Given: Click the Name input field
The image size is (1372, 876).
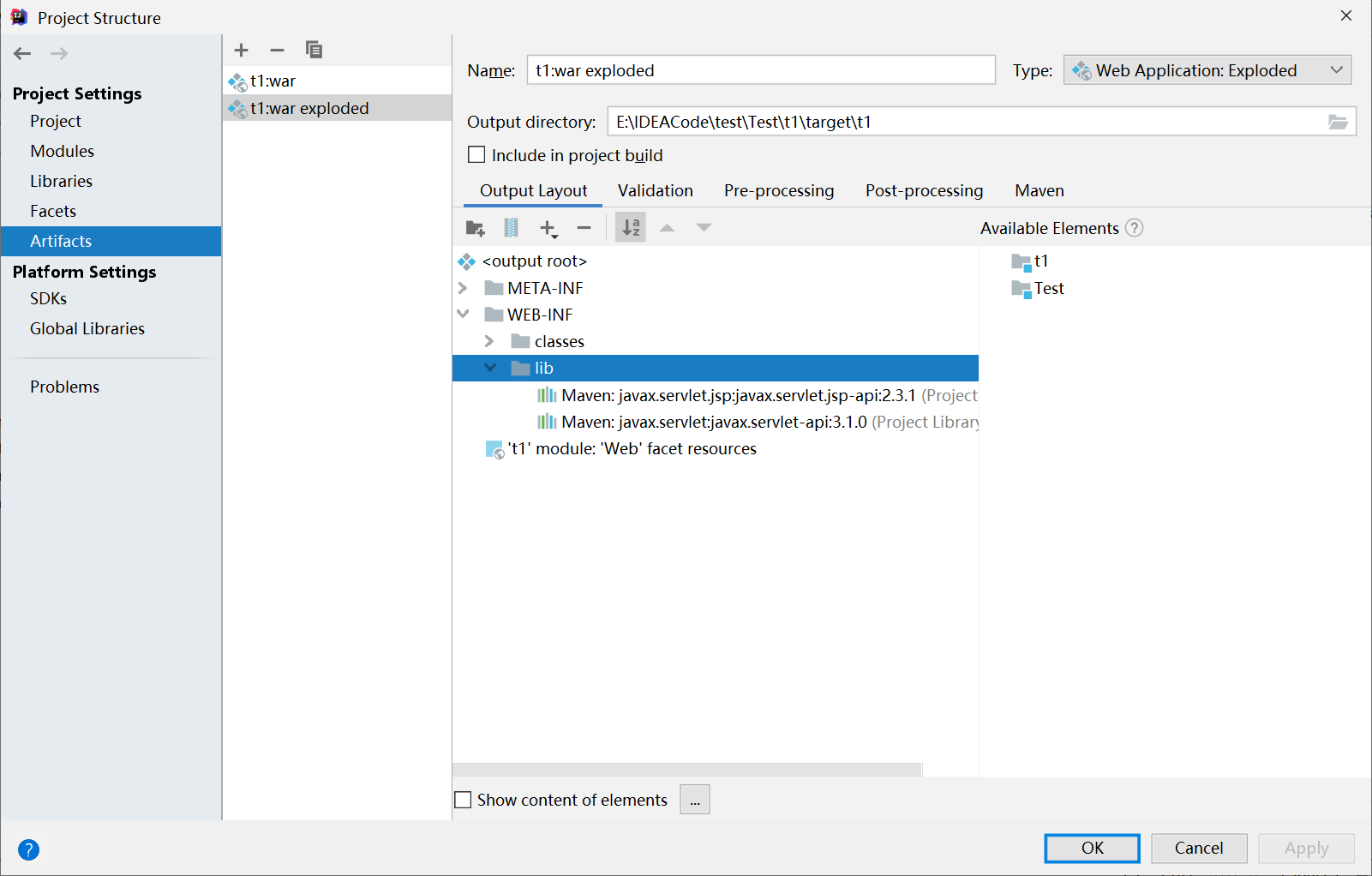Looking at the screenshot, I should (x=761, y=70).
